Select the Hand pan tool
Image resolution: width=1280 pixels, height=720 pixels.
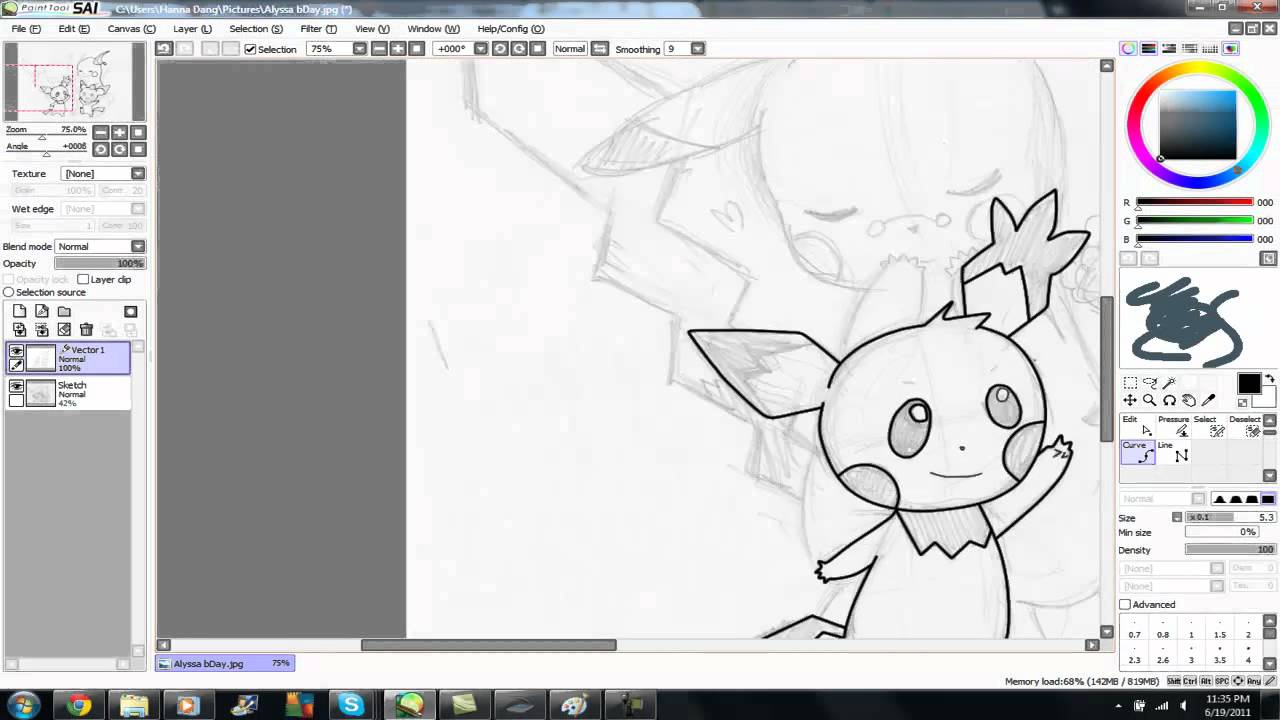click(1189, 401)
